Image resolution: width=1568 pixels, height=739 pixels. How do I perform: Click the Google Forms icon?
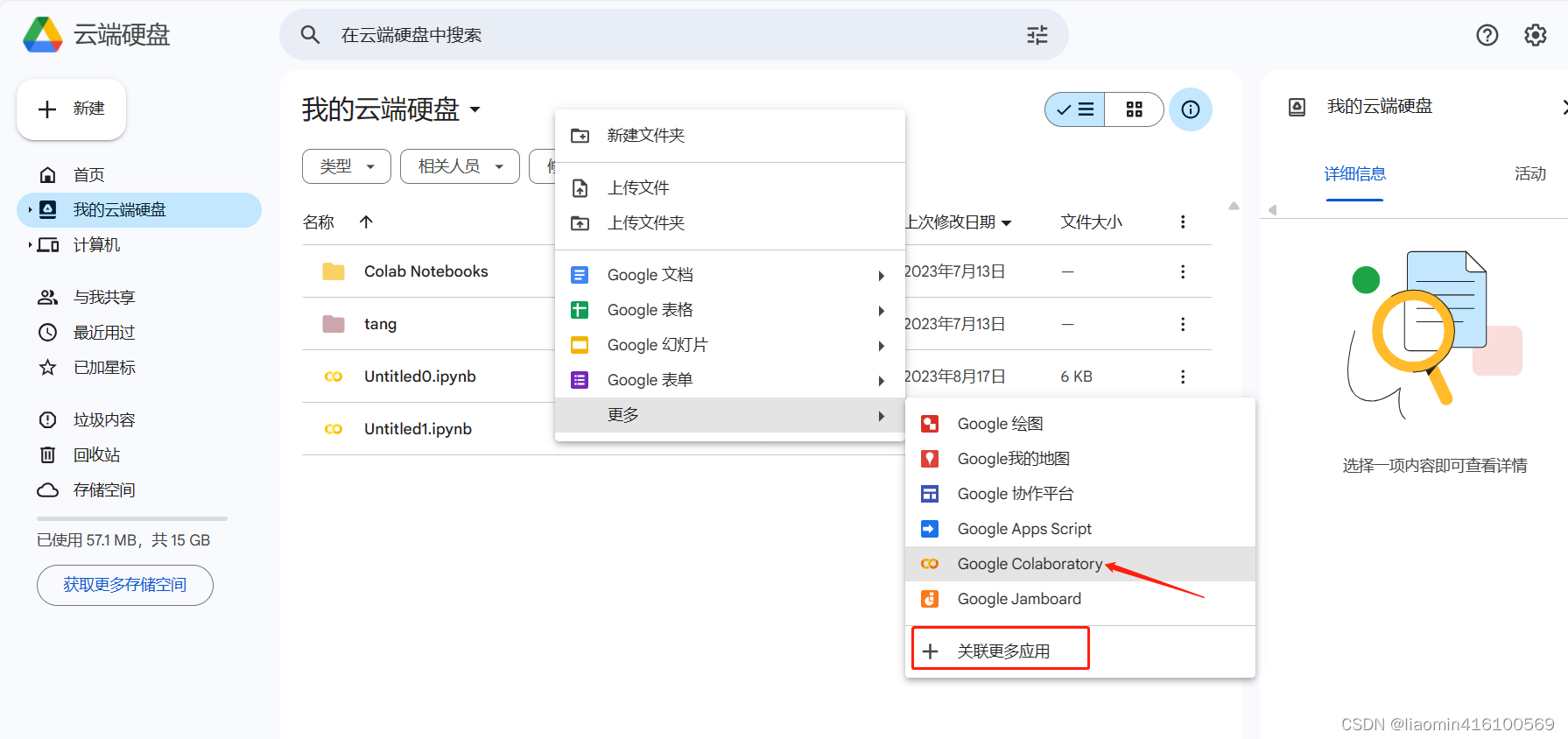580,380
